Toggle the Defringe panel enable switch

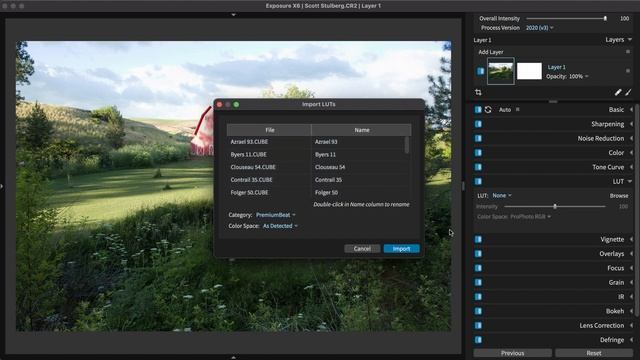click(478, 340)
